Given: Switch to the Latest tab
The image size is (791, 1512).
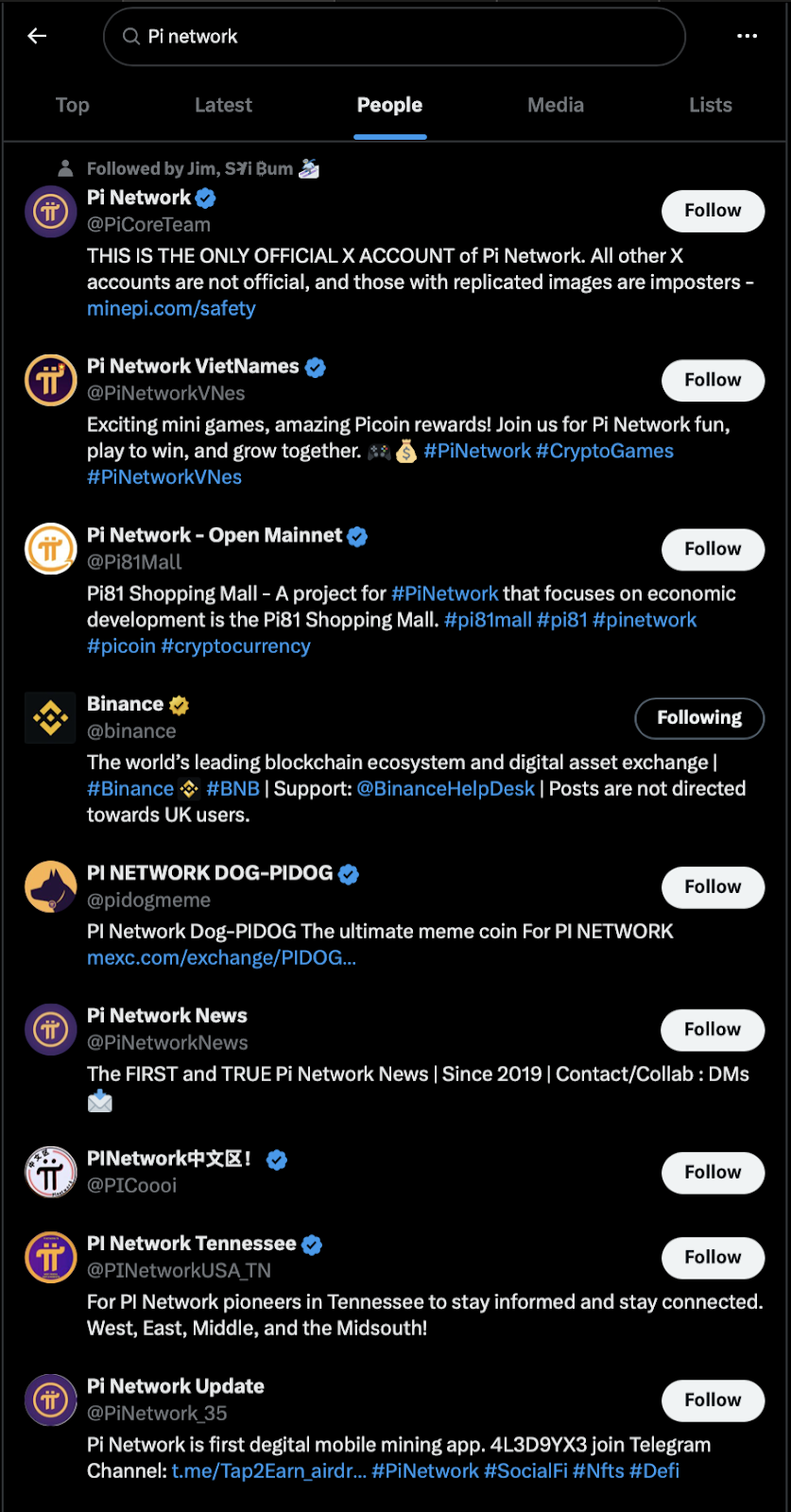Looking at the screenshot, I should click(223, 105).
